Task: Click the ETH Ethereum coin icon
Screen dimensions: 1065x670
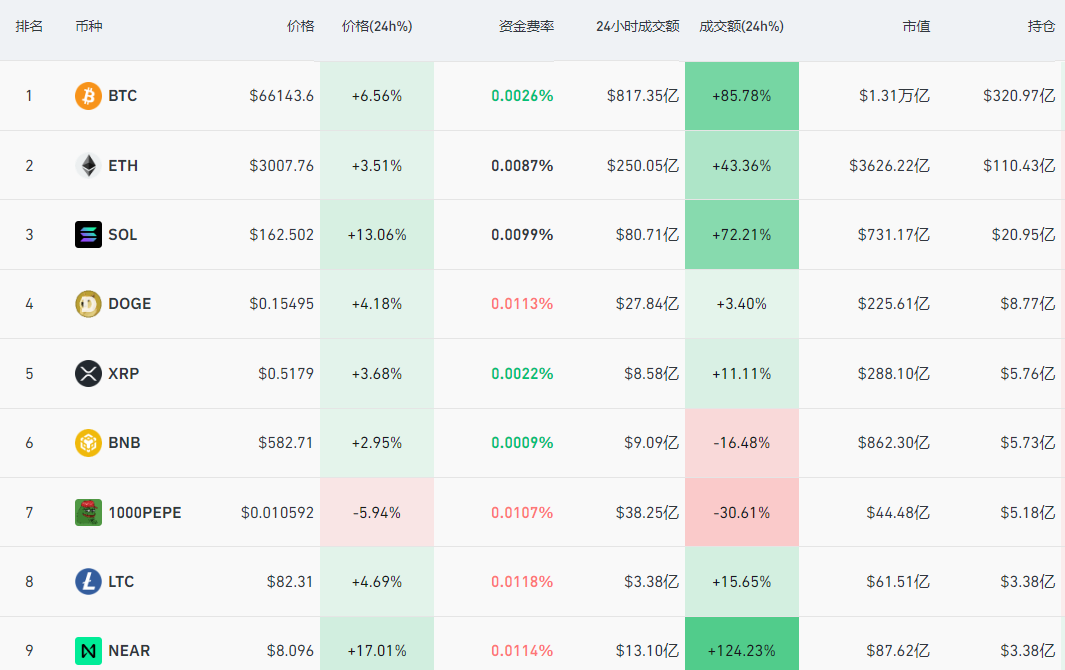Action: [88, 165]
